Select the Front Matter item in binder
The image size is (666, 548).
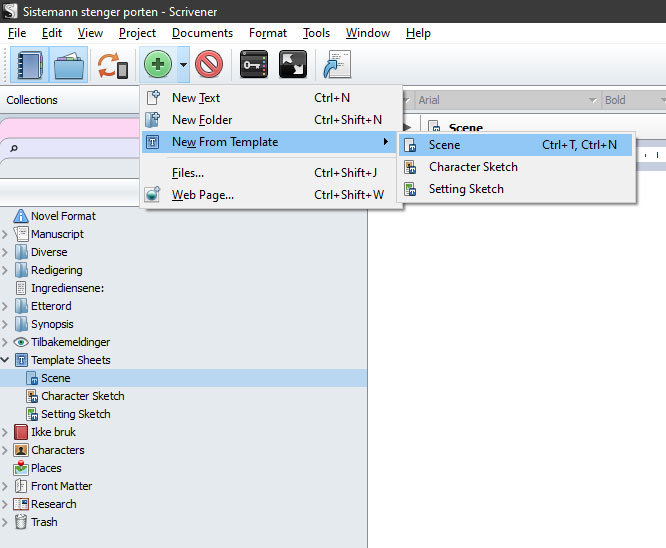(x=62, y=486)
